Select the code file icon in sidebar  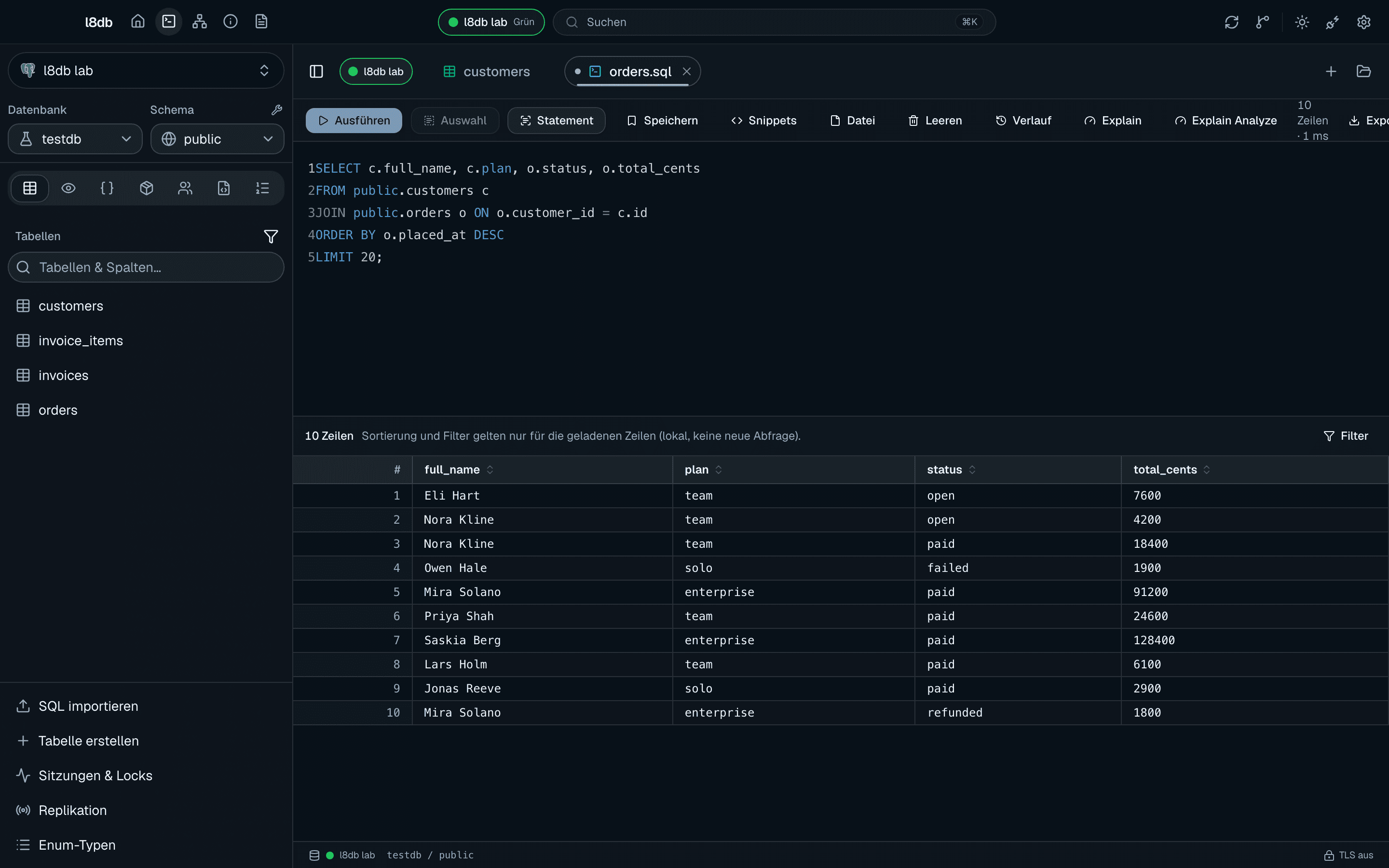[224, 188]
